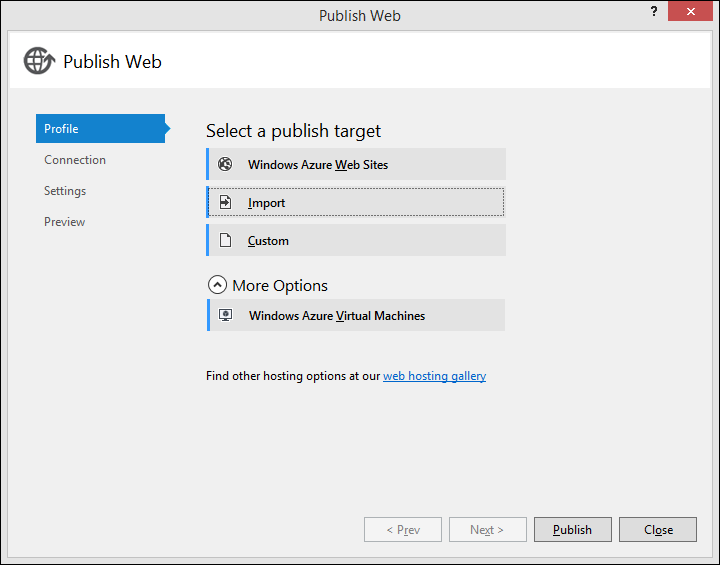This screenshot has width=720, height=565.
Task: Select the Profile step in sidebar
Action: click(x=100, y=129)
